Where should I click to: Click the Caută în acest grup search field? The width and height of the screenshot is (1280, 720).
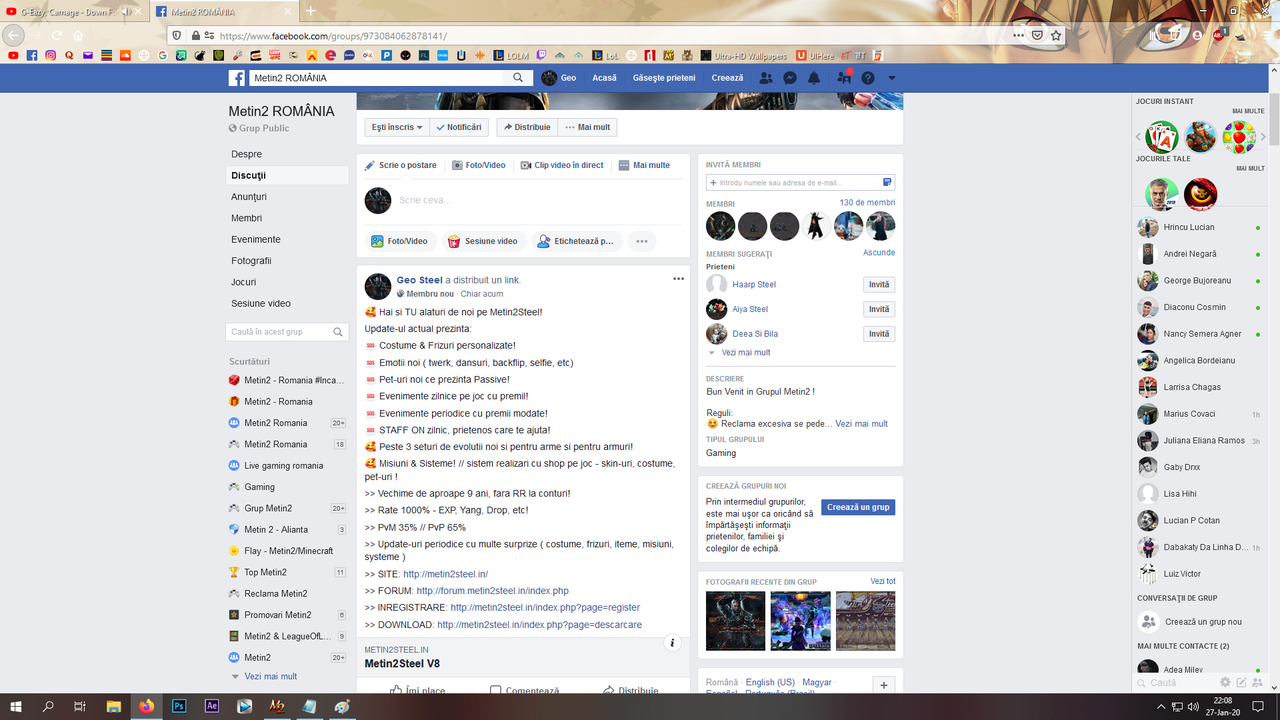(286, 331)
